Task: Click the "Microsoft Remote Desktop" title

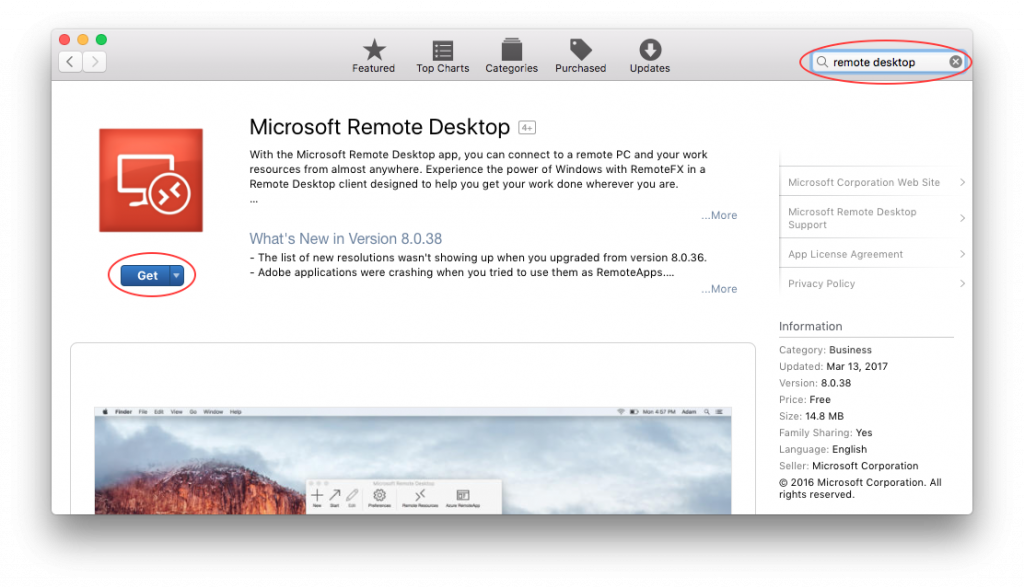Action: tap(379, 127)
